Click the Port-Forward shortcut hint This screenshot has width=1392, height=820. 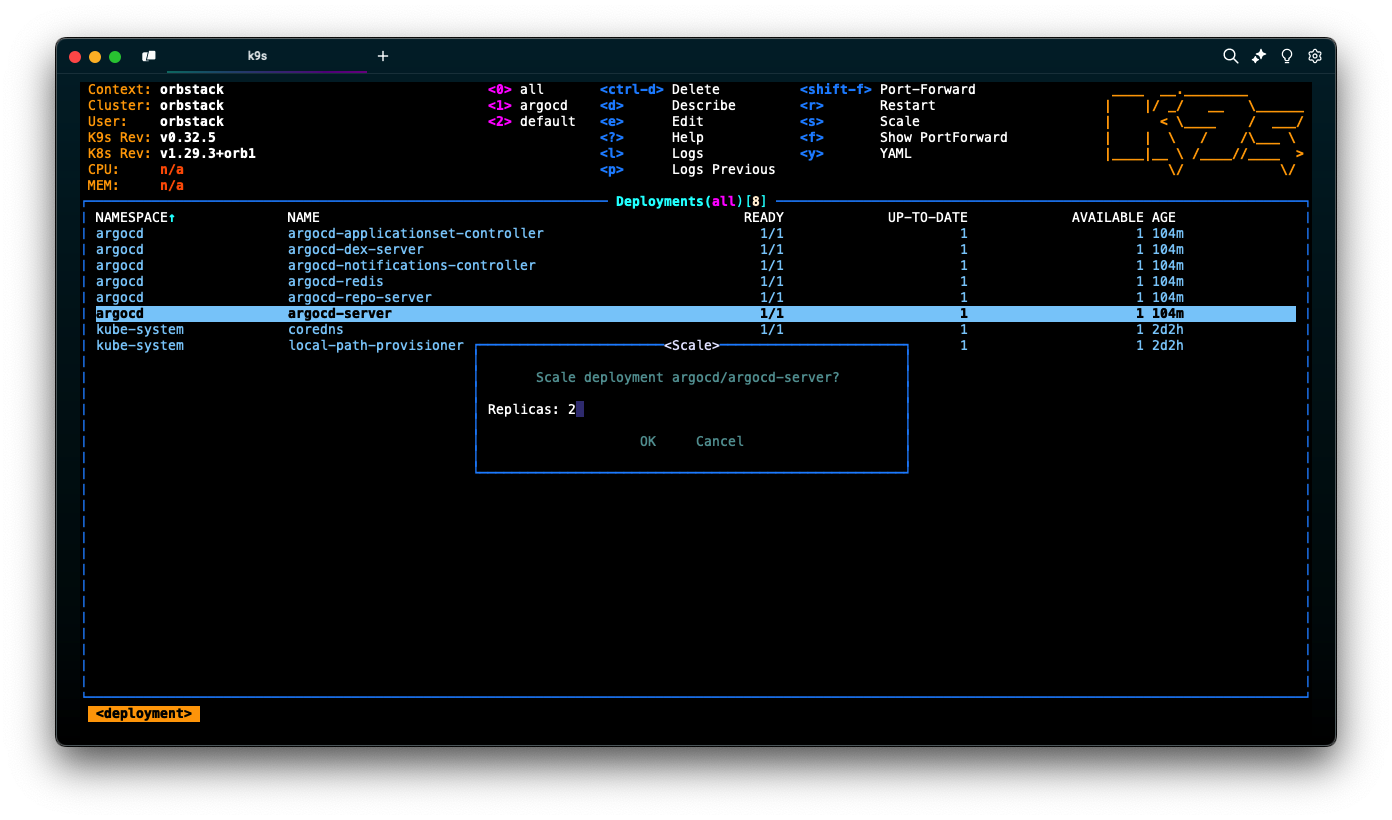[888, 89]
